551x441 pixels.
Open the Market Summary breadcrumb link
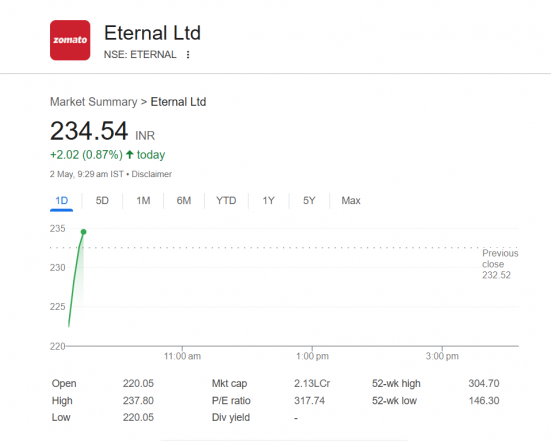93,102
